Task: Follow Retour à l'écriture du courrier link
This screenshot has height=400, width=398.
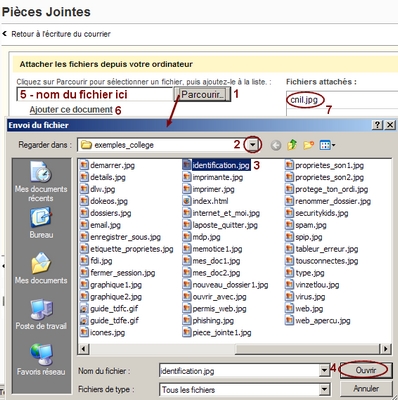Action: point(61,34)
